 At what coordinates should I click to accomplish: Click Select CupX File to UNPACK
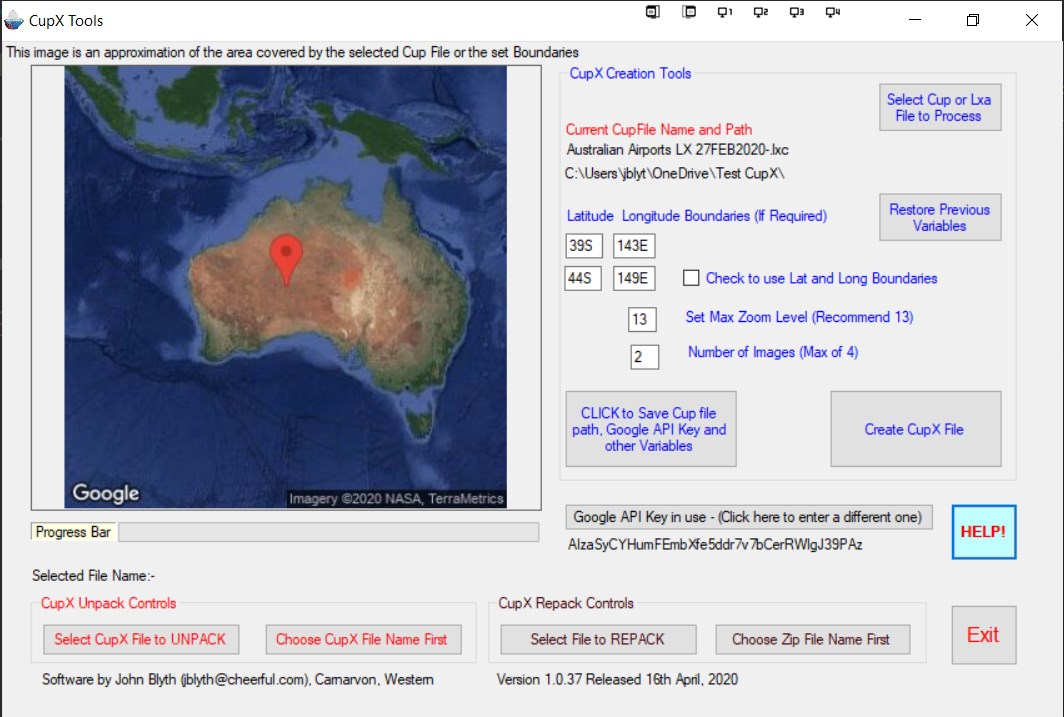140,639
